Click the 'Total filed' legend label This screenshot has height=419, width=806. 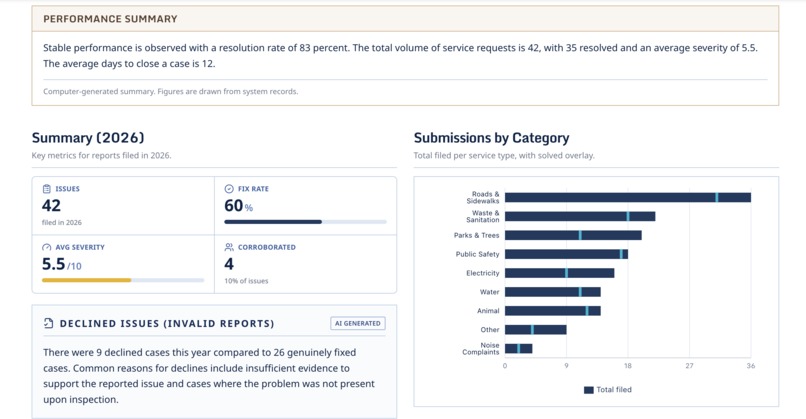pyautogui.click(x=614, y=390)
